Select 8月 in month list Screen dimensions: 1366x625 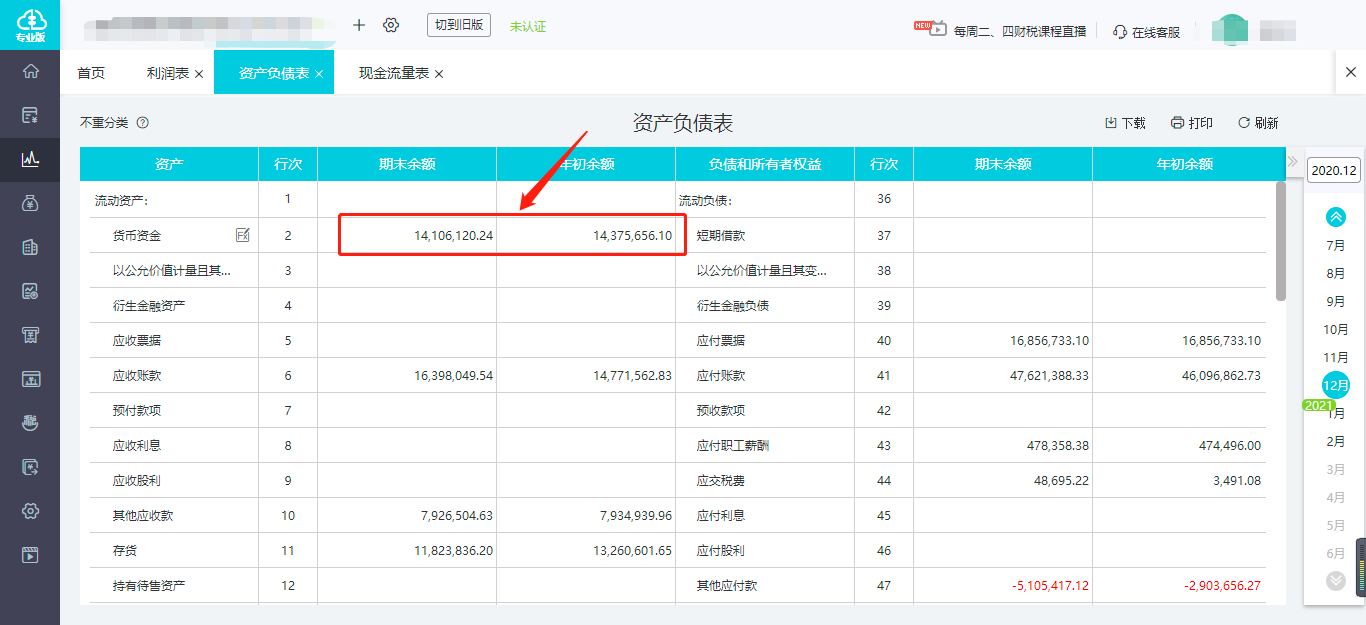point(1336,273)
